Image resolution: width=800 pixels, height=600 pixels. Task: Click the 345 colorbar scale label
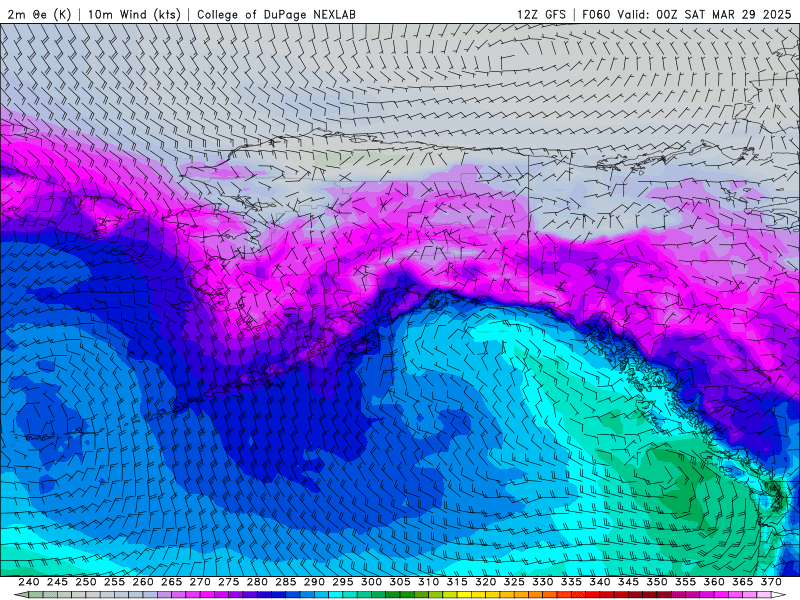[629, 582]
